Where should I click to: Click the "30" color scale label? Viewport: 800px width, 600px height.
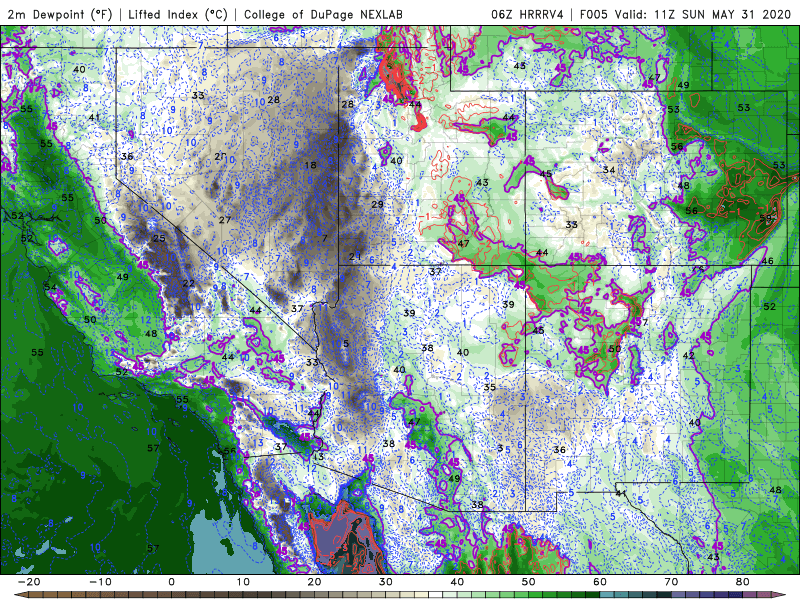[x=386, y=582]
